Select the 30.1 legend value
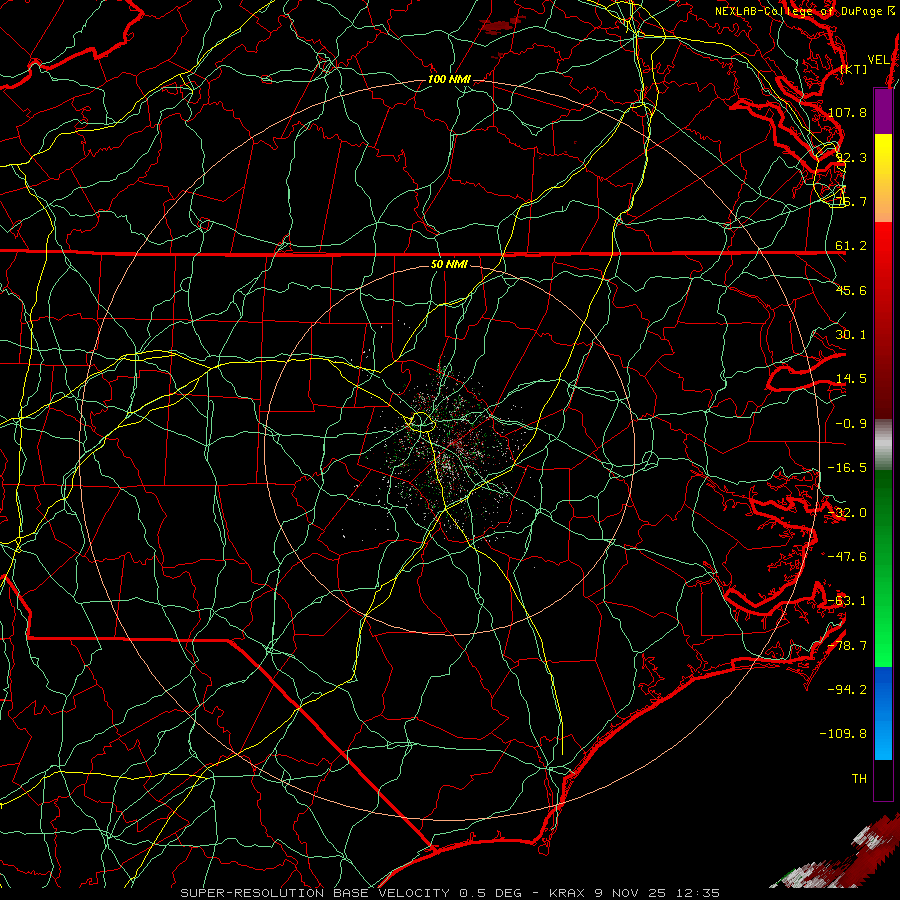Viewport: 900px width, 900px height. coord(851,335)
